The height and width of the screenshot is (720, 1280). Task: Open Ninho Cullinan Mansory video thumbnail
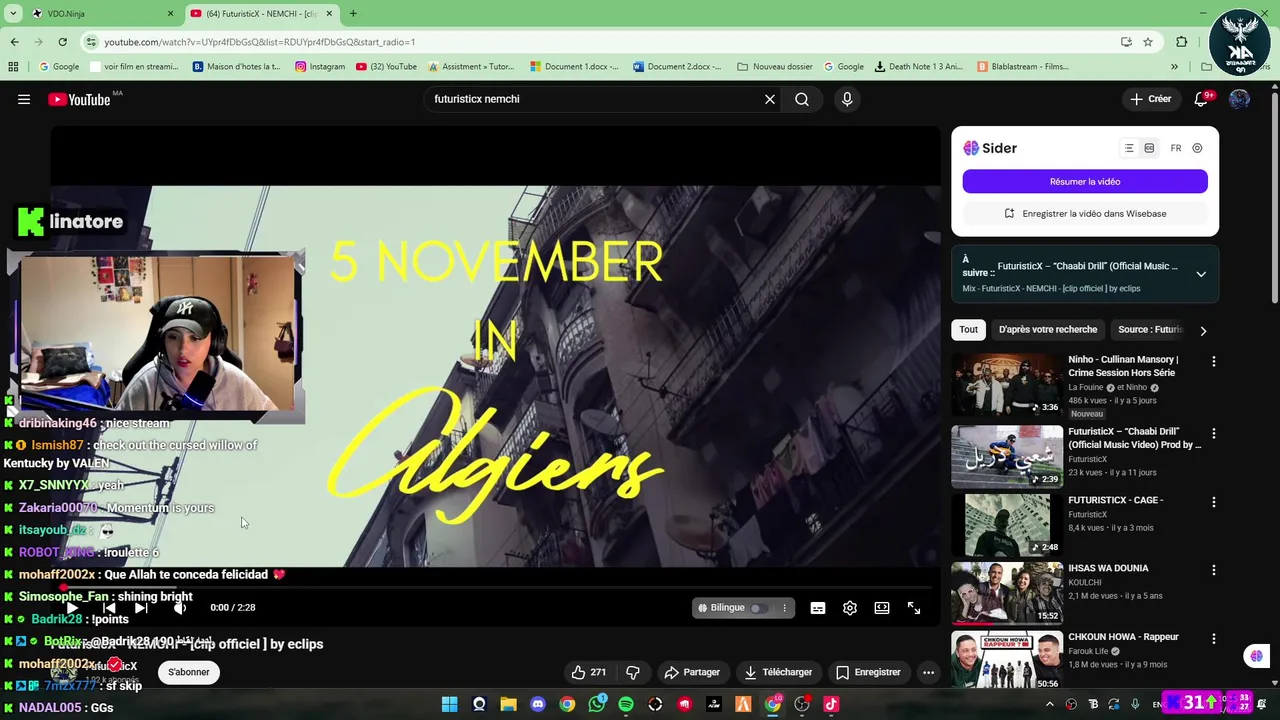(1007, 385)
